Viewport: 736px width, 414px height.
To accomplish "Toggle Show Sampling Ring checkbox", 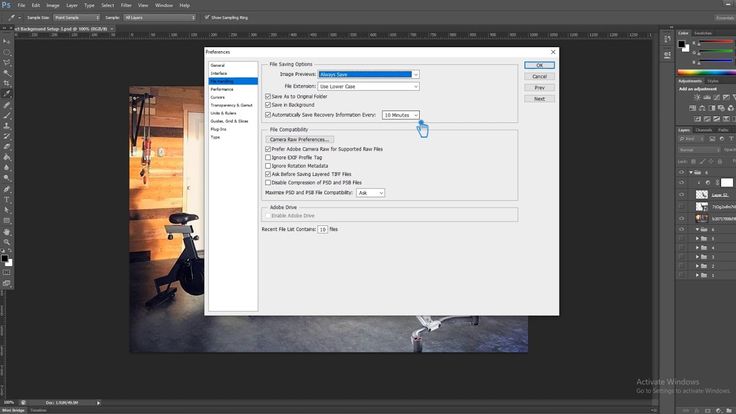I will pos(207,18).
